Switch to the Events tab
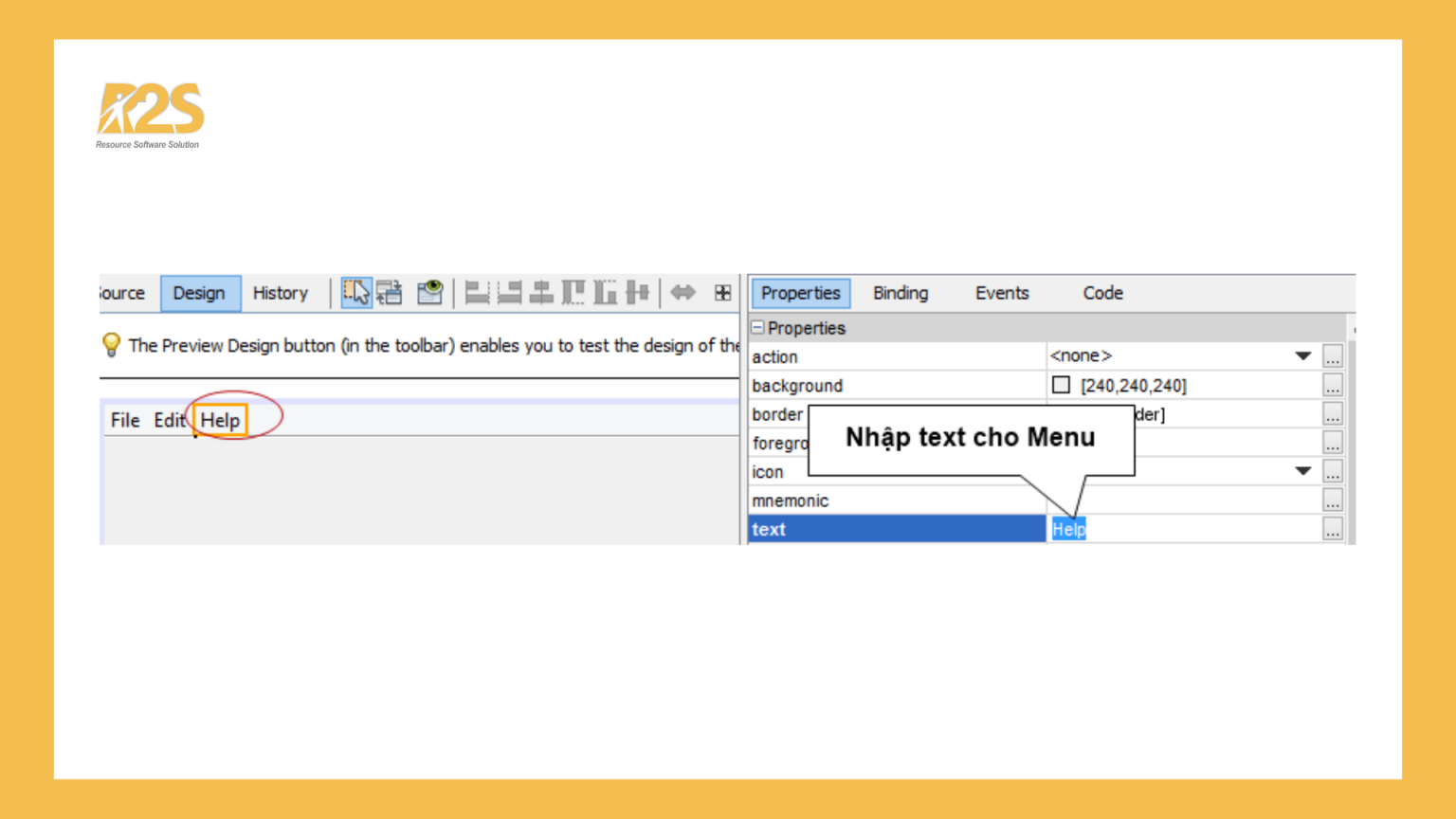Screen dimensions: 1456x819 click(1001, 293)
